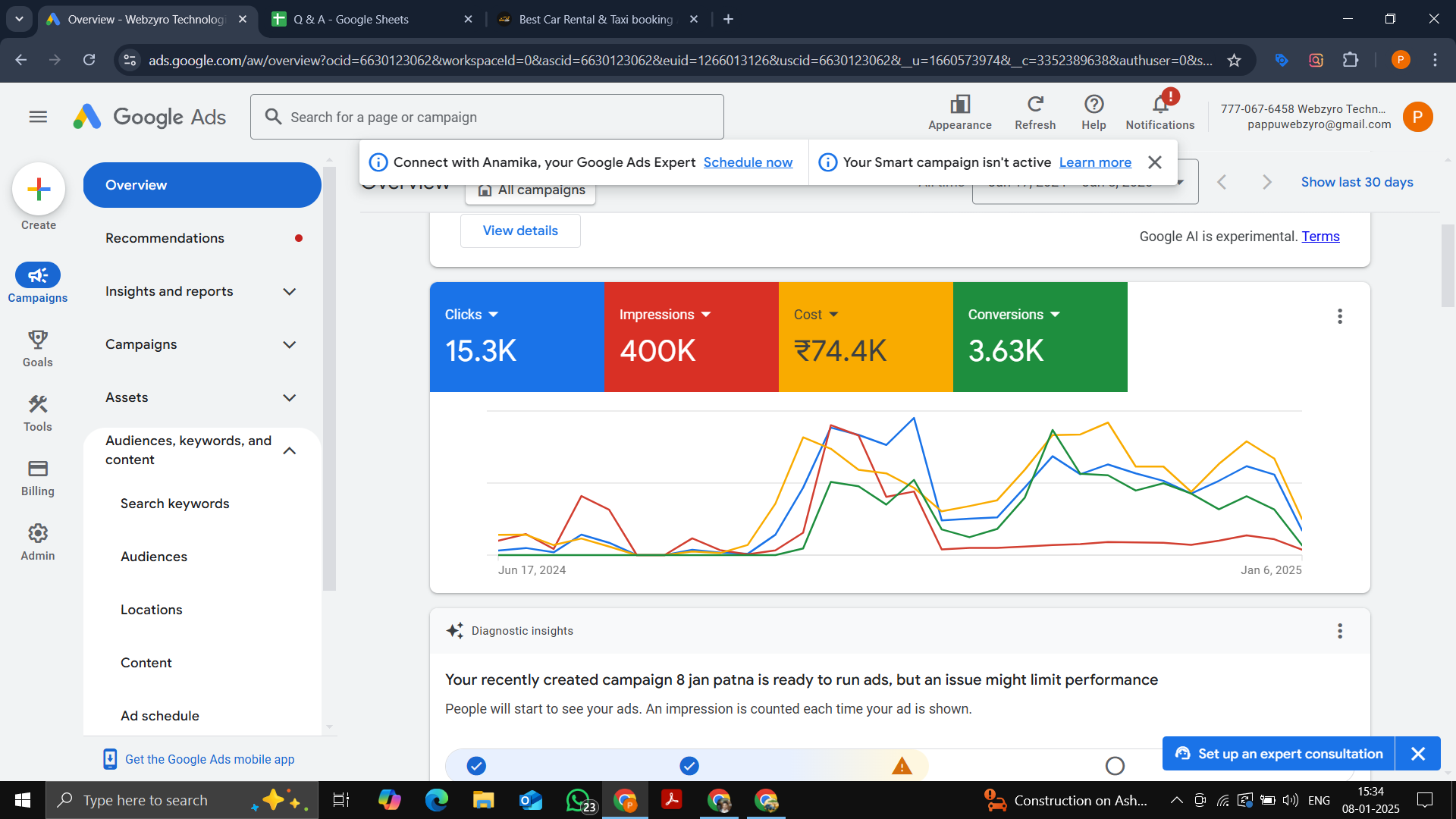Image resolution: width=1456 pixels, height=819 pixels.
Task: Select Overview in the sidebar
Action: pos(202,185)
